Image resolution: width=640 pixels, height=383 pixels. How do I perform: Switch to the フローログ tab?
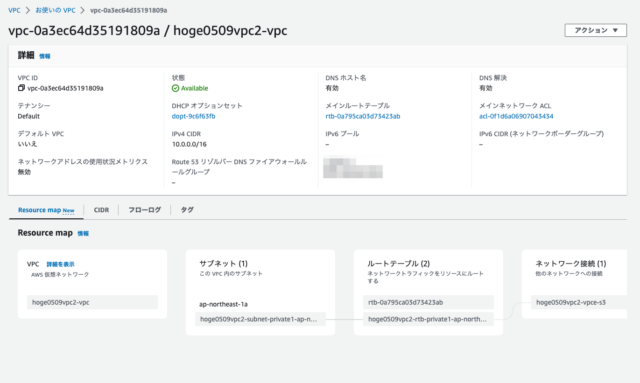click(x=144, y=210)
